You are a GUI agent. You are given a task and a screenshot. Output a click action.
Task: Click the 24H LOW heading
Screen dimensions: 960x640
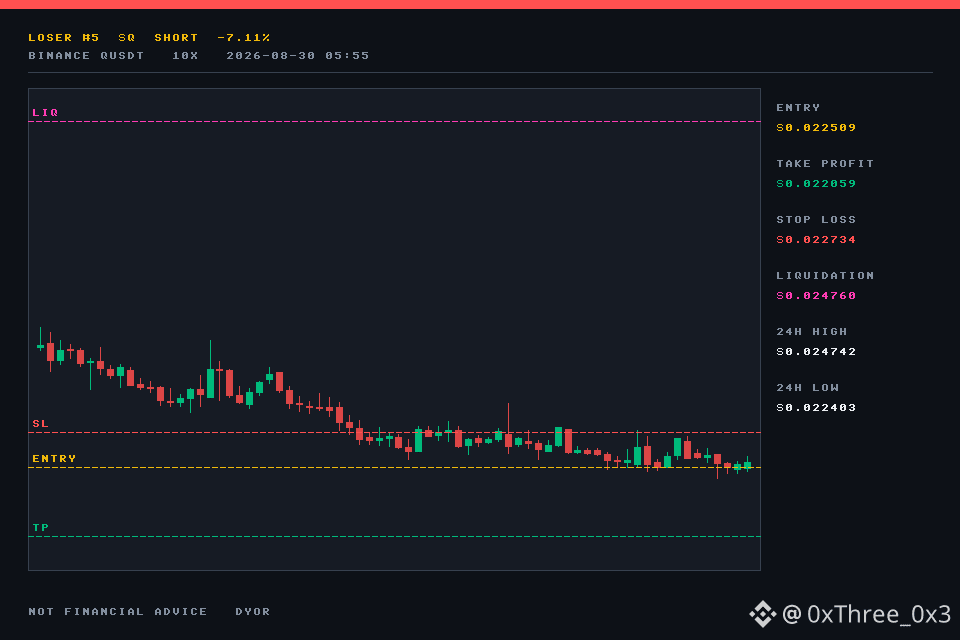point(808,388)
